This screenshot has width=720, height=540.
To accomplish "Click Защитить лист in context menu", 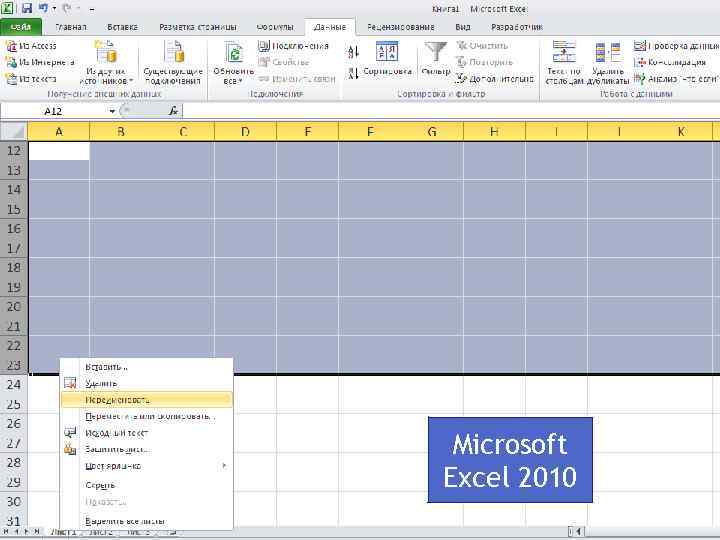I will tap(117, 449).
